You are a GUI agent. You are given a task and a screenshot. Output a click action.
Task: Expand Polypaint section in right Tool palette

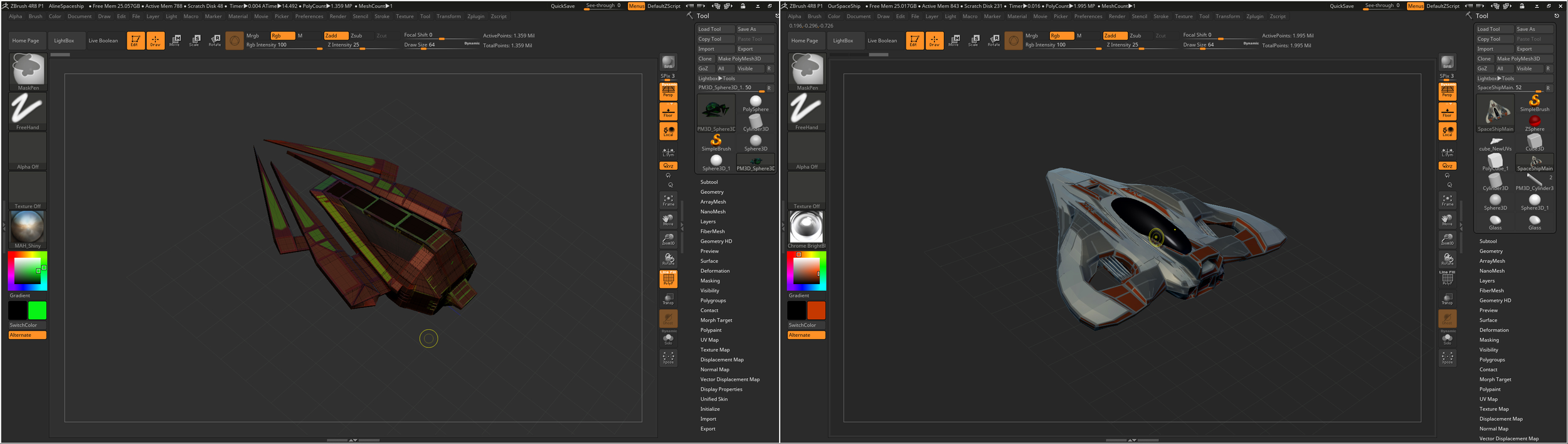coord(1490,389)
